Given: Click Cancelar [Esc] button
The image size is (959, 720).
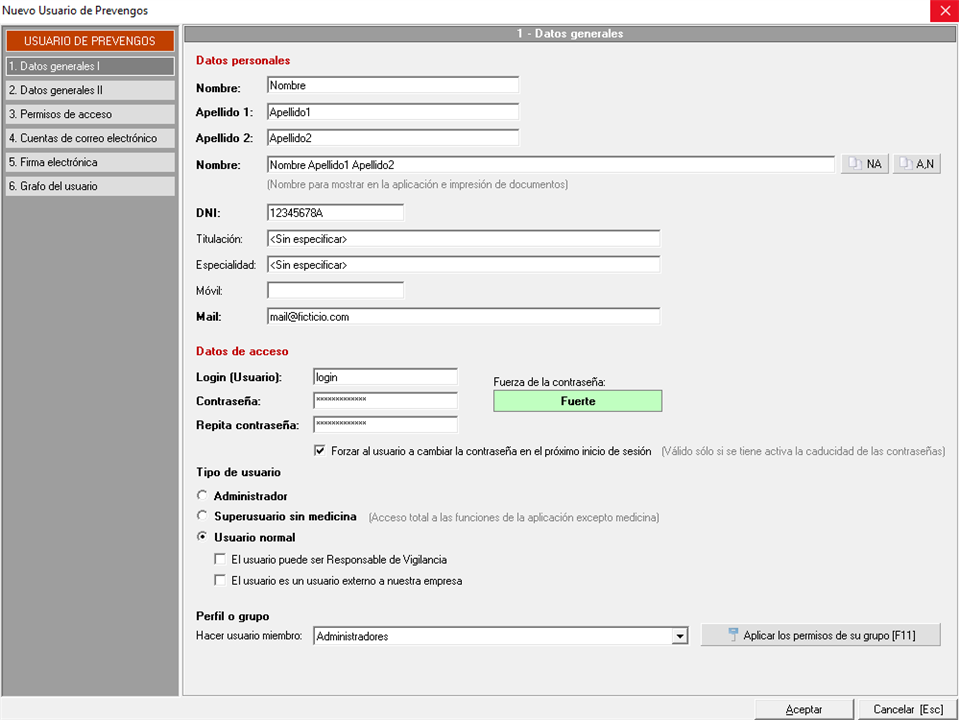Looking at the screenshot, I should tap(907, 709).
